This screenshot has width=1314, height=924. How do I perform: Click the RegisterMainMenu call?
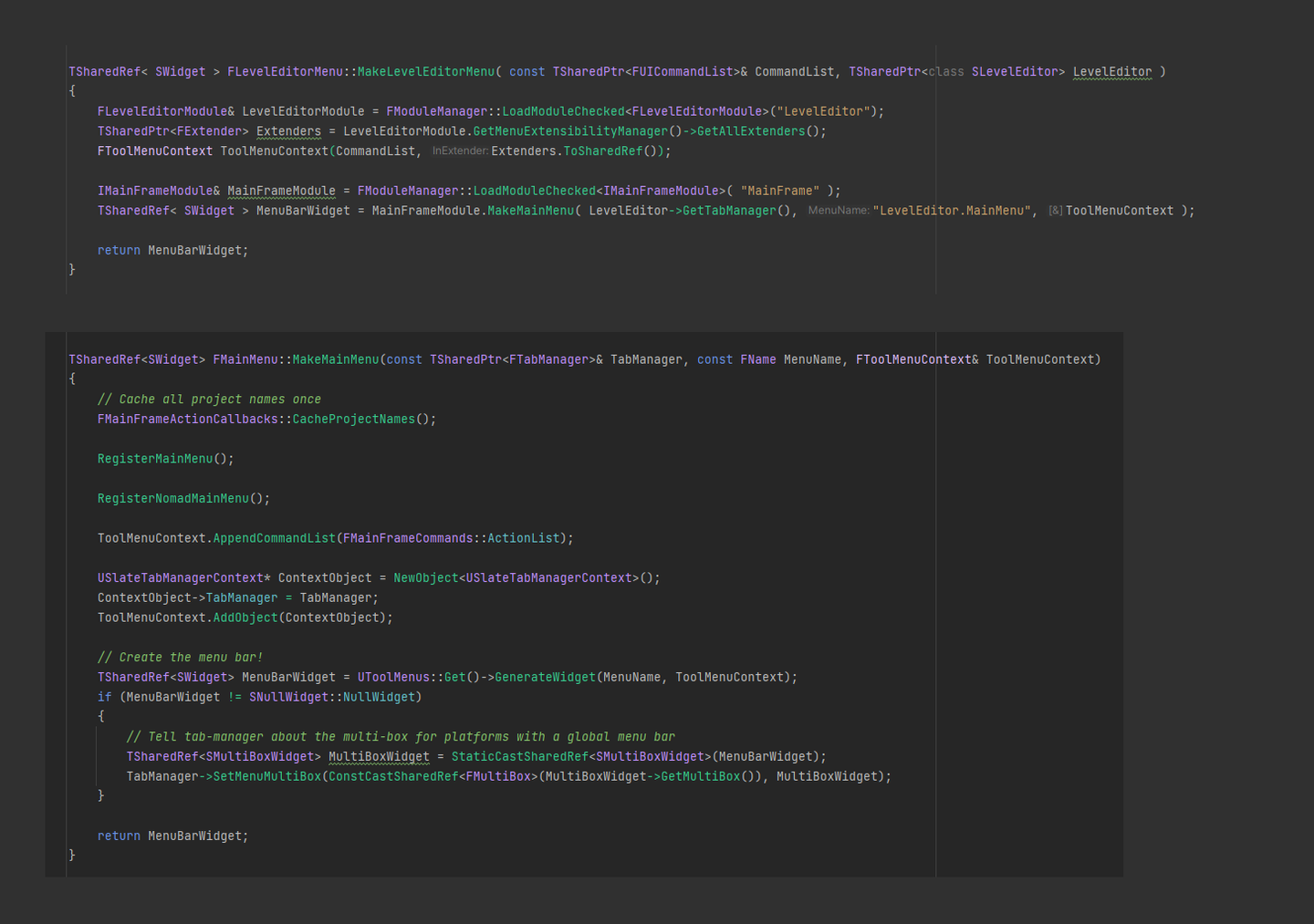[x=155, y=459]
